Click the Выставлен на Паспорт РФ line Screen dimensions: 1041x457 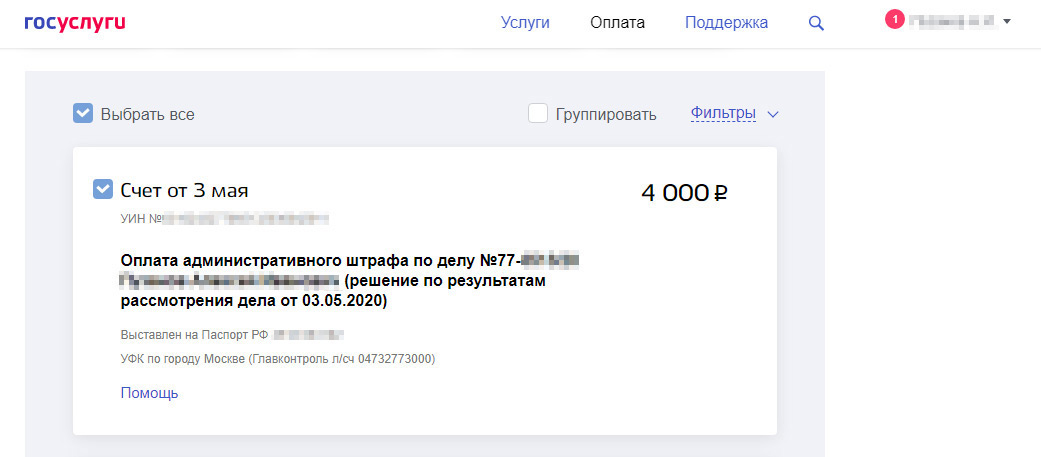point(232,334)
